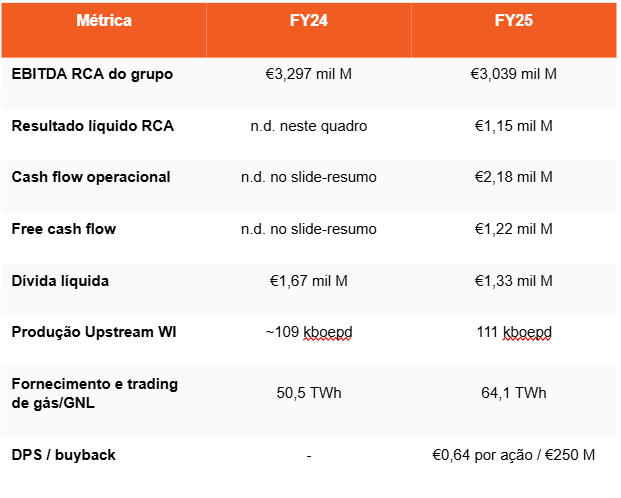The height and width of the screenshot is (498, 621).
Task: Click the €1,15 mil M value
Action: [x=513, y=126]
